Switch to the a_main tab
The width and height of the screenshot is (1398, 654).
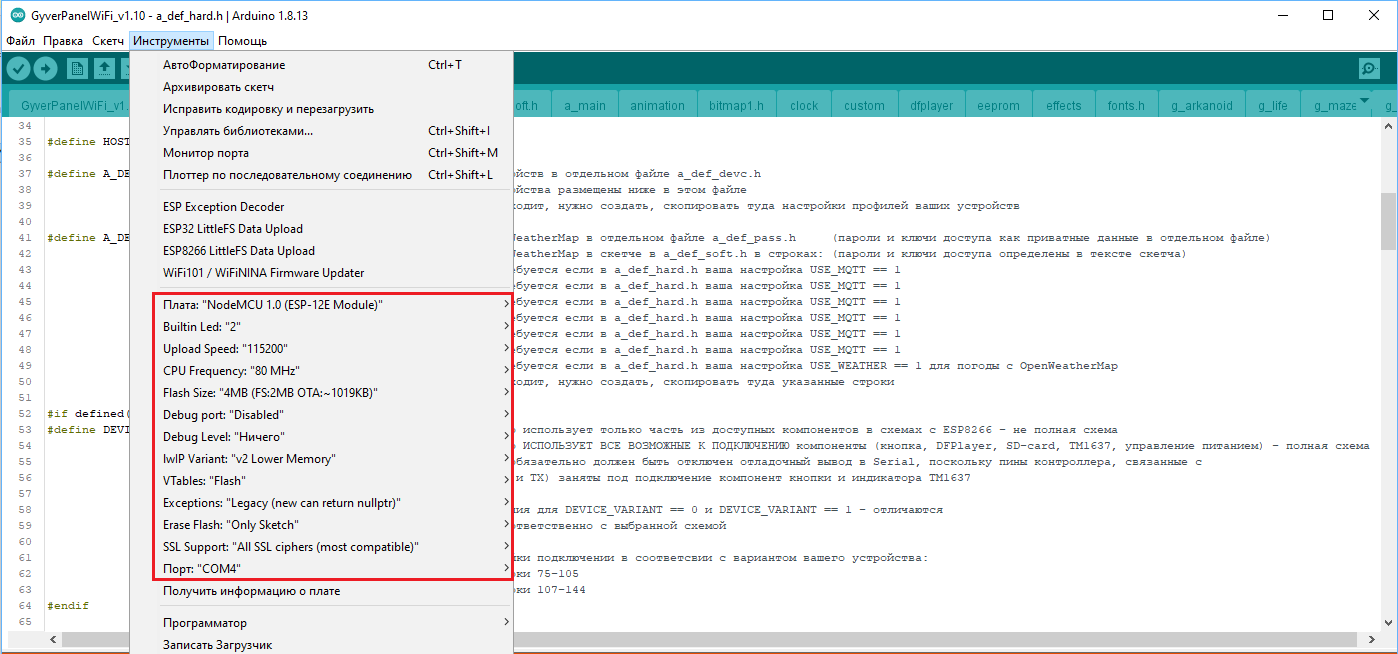point(584,105)
